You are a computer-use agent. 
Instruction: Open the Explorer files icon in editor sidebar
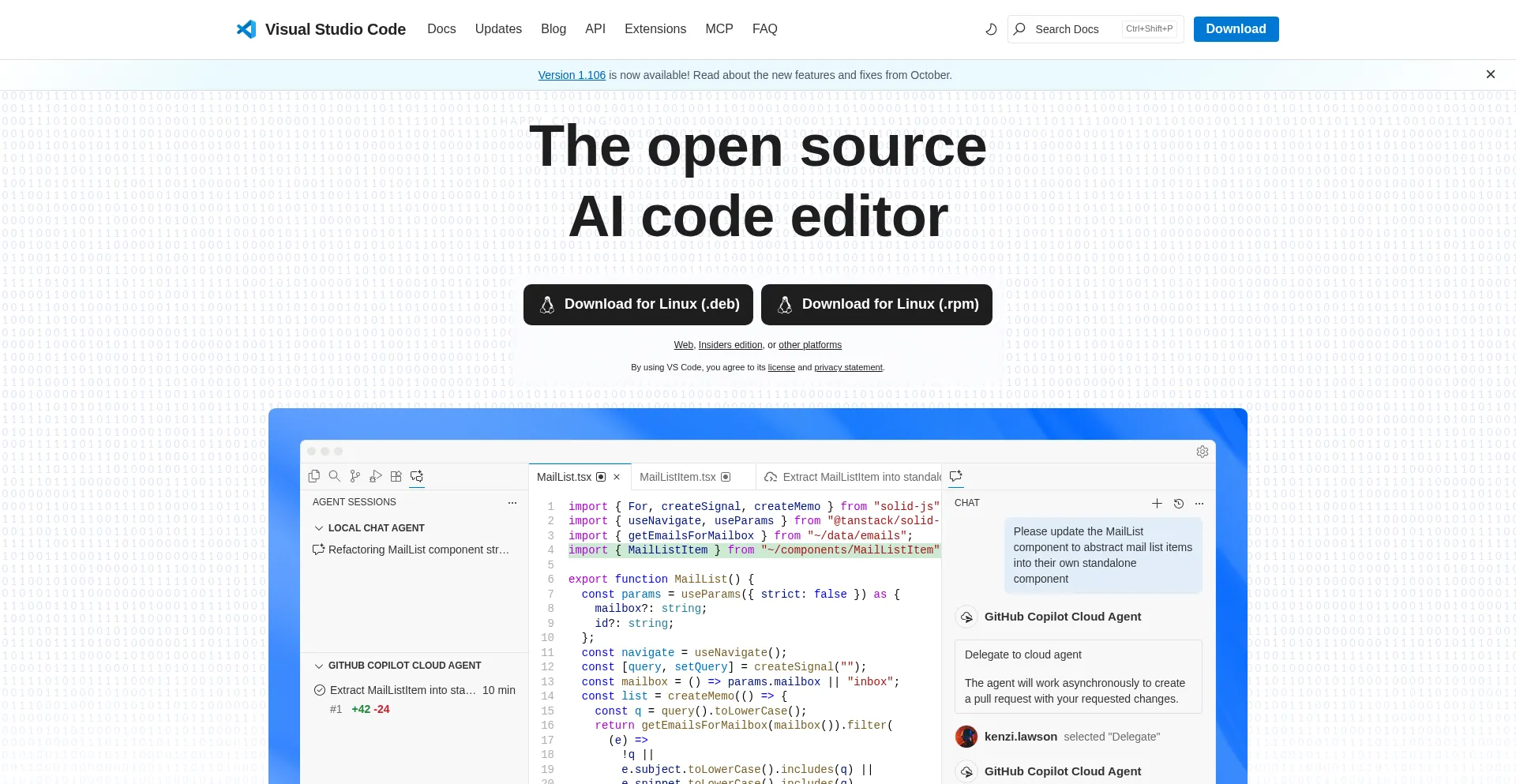pyautogui.click(x=314, y=476)
